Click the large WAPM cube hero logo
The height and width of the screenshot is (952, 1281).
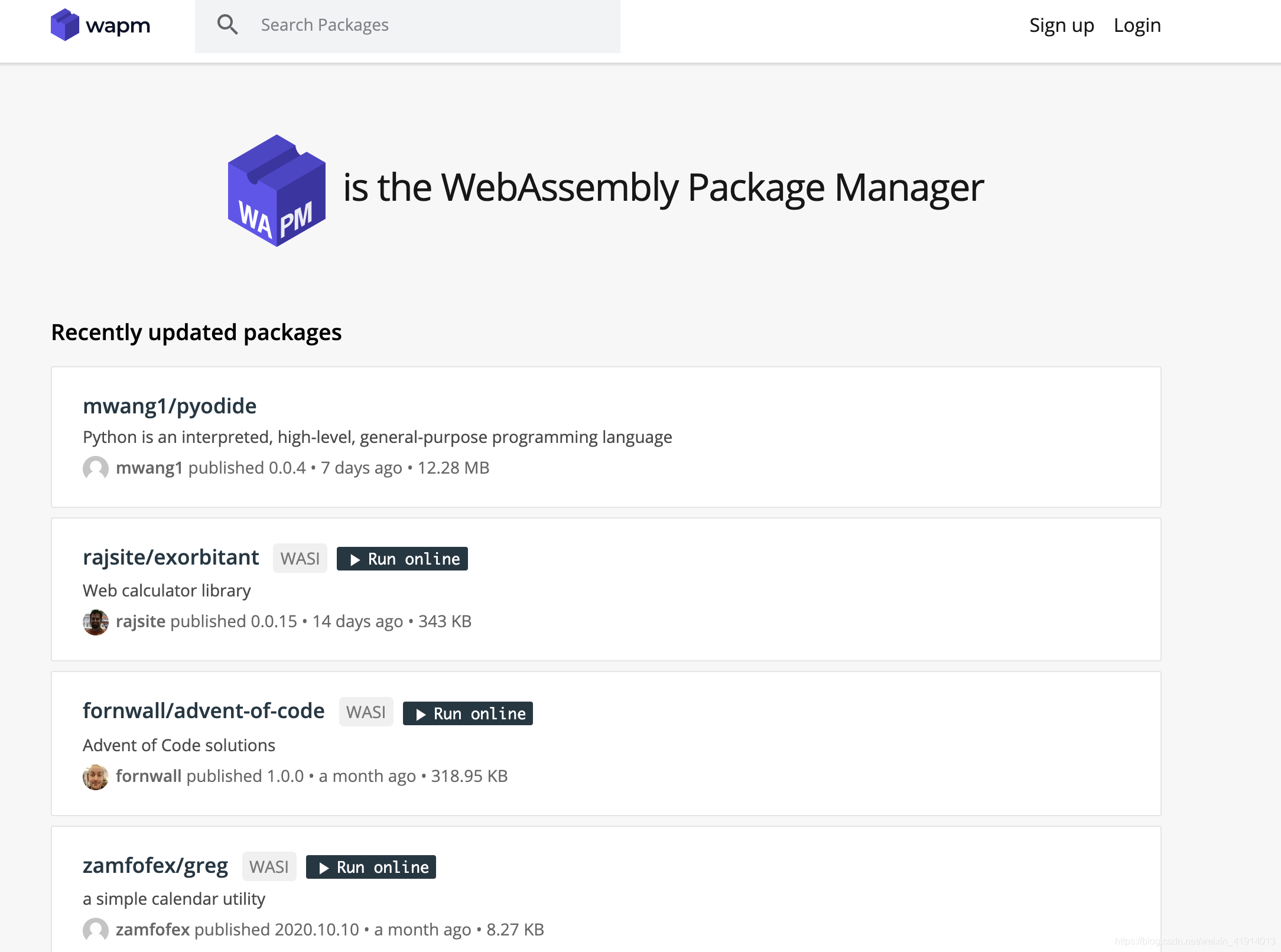click(277, 190)
